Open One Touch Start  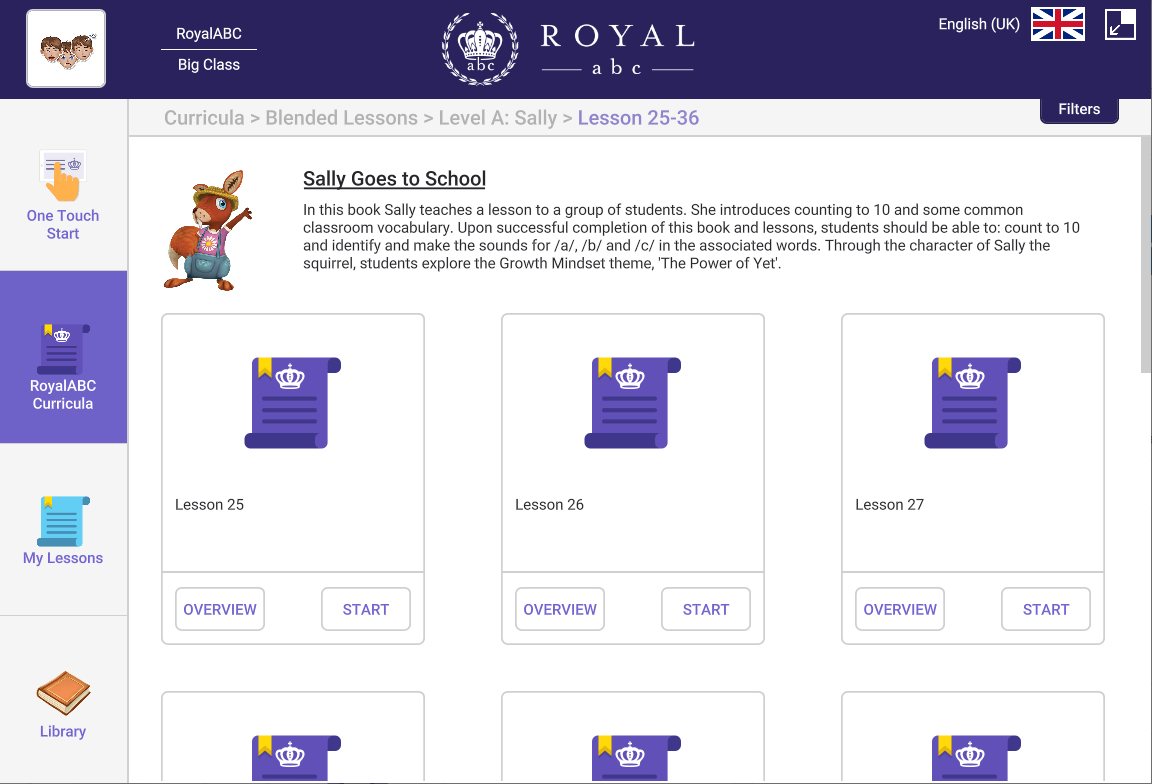pos(63,196)
